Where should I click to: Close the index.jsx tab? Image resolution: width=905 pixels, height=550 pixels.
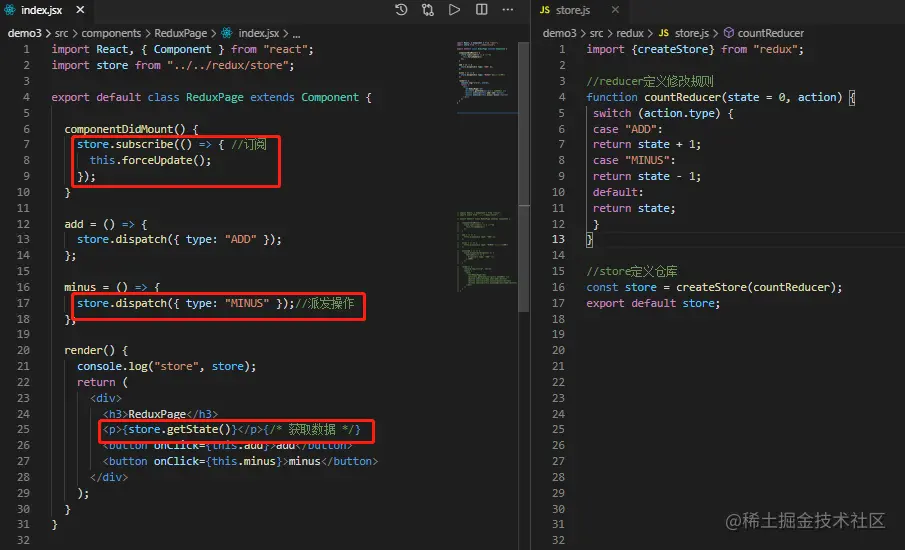pos(80,10)
